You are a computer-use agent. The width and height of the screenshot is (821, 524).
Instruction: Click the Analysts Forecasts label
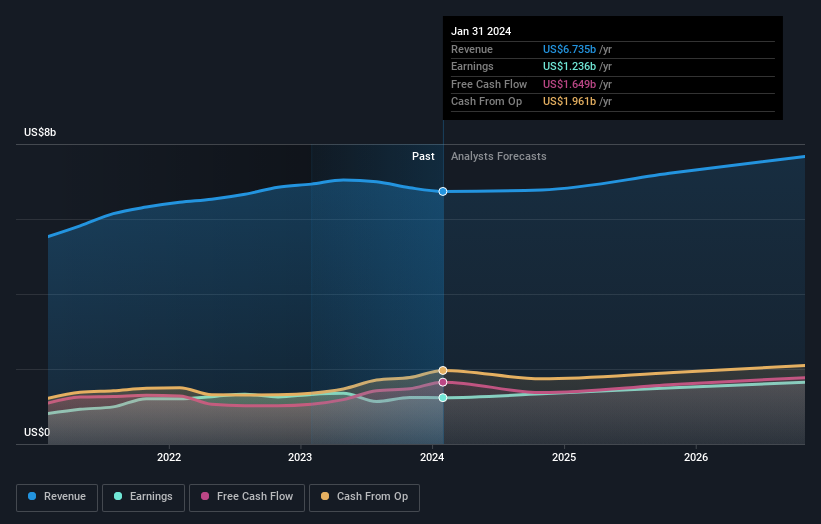(498, 157)
